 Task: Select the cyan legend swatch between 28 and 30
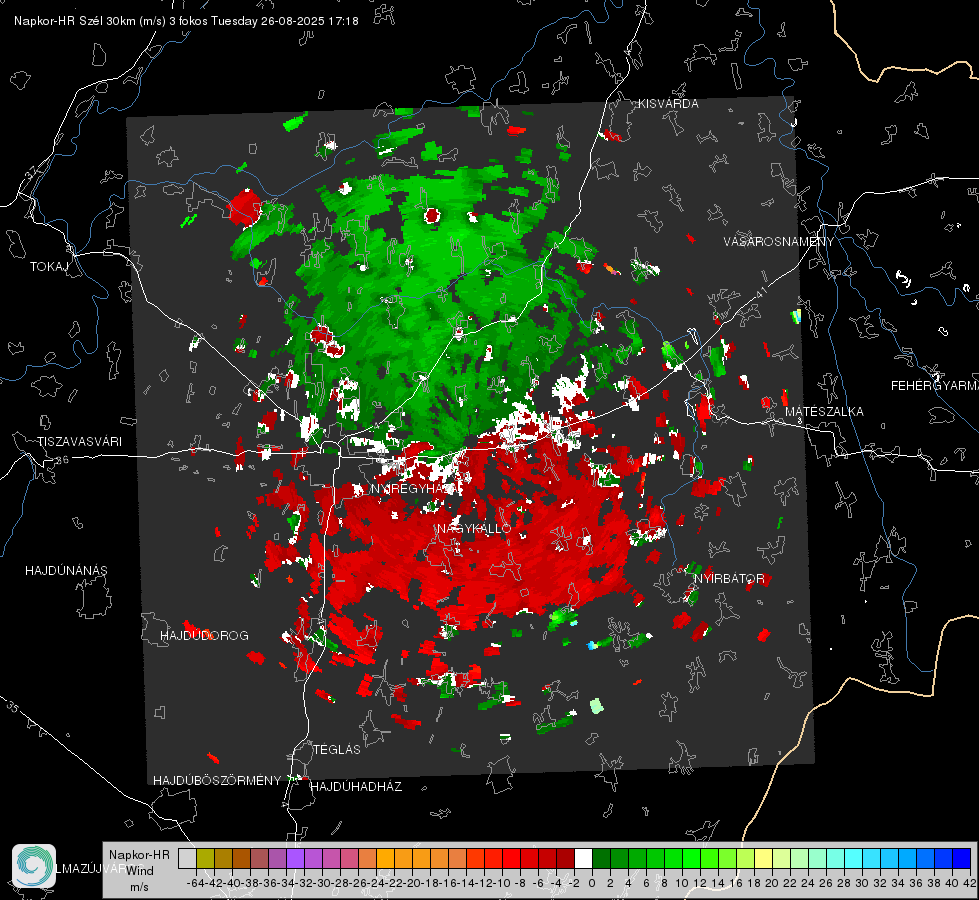pyautogui.click(x=854, y=859)
